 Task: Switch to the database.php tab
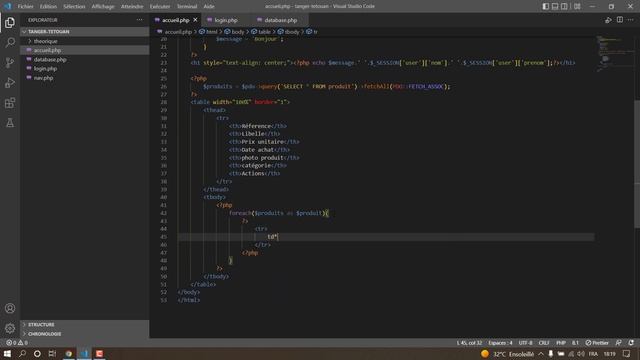pyautogui.click(x=281, y=20)
